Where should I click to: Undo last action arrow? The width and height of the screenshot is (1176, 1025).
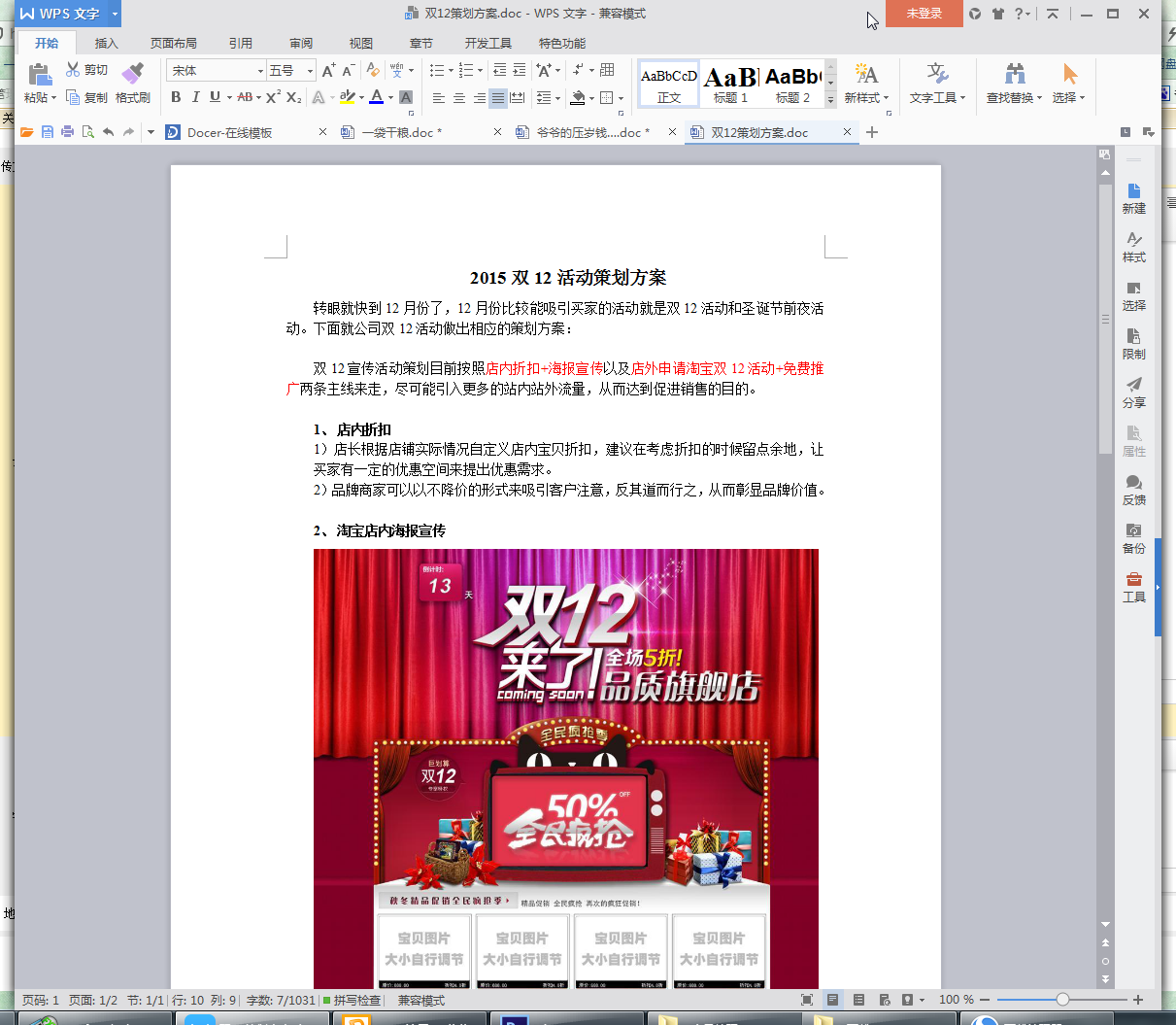click(x=108, y=132)
